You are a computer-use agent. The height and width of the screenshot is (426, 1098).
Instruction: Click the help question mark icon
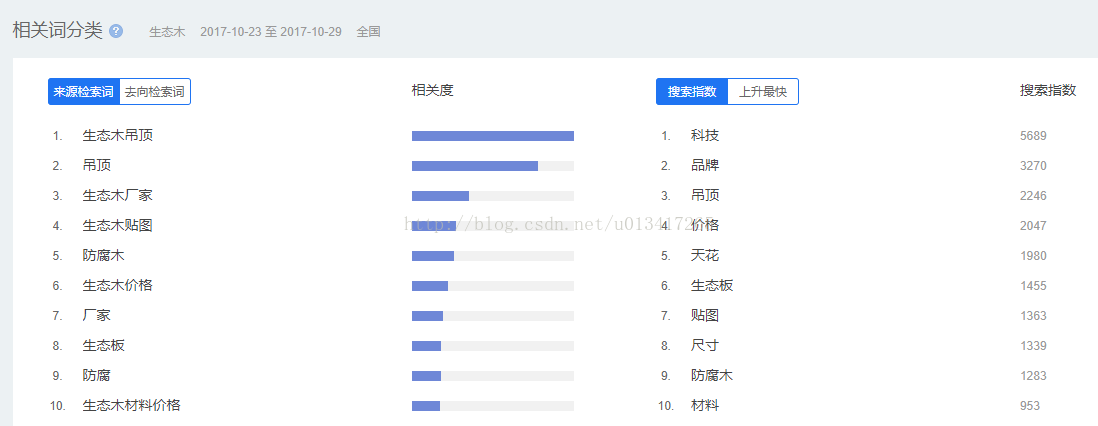(x=116, y=31)
